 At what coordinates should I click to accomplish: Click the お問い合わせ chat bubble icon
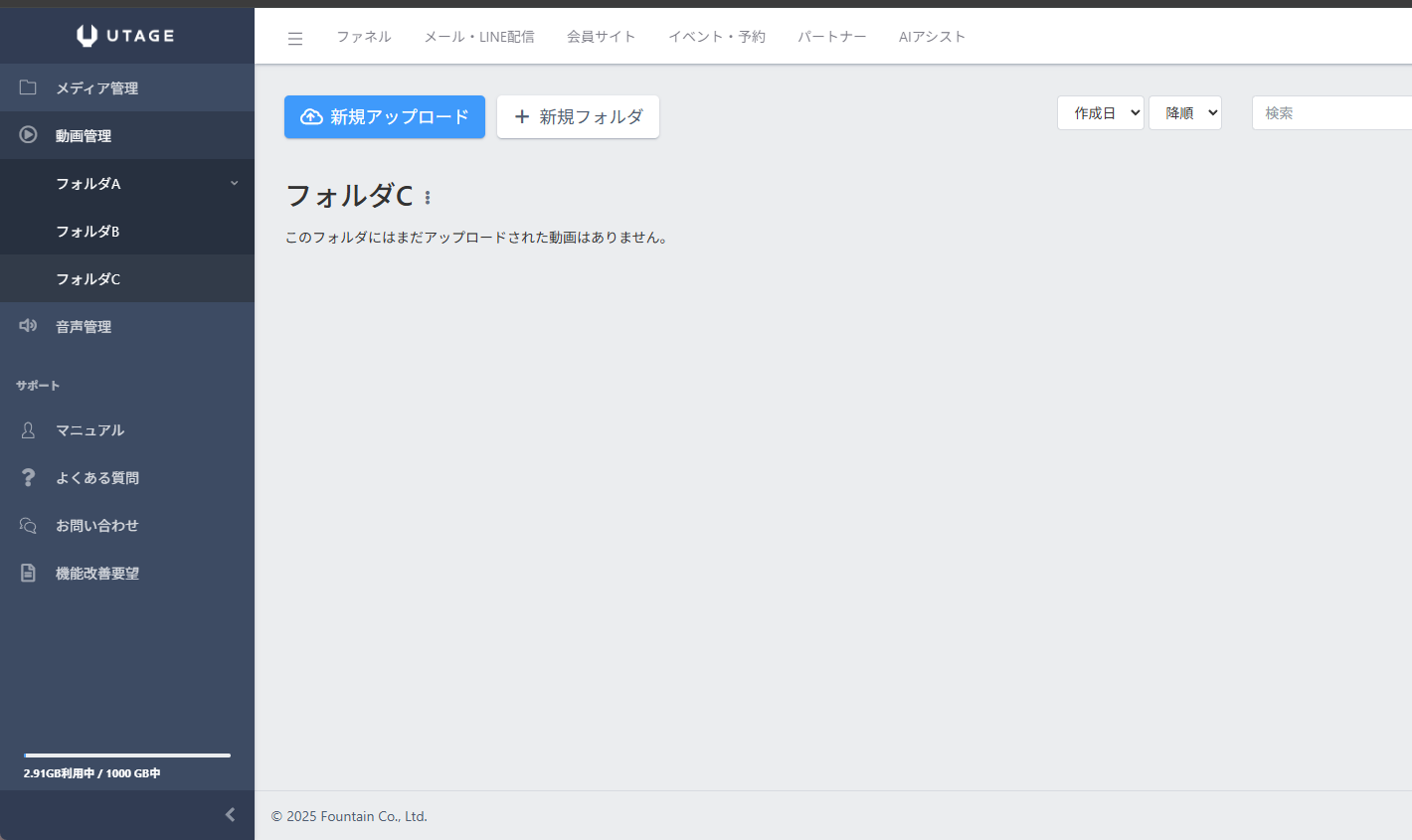28,525
